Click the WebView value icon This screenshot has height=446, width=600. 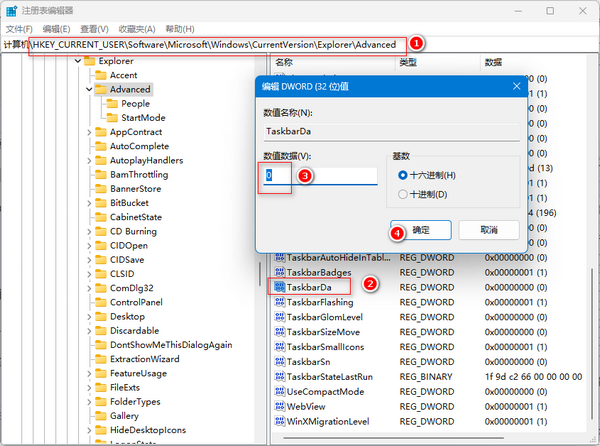279,407
